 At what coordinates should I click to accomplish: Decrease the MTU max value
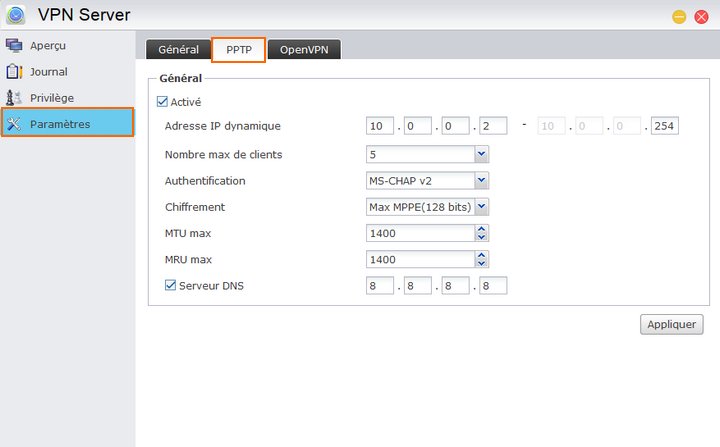pos(481,237)
